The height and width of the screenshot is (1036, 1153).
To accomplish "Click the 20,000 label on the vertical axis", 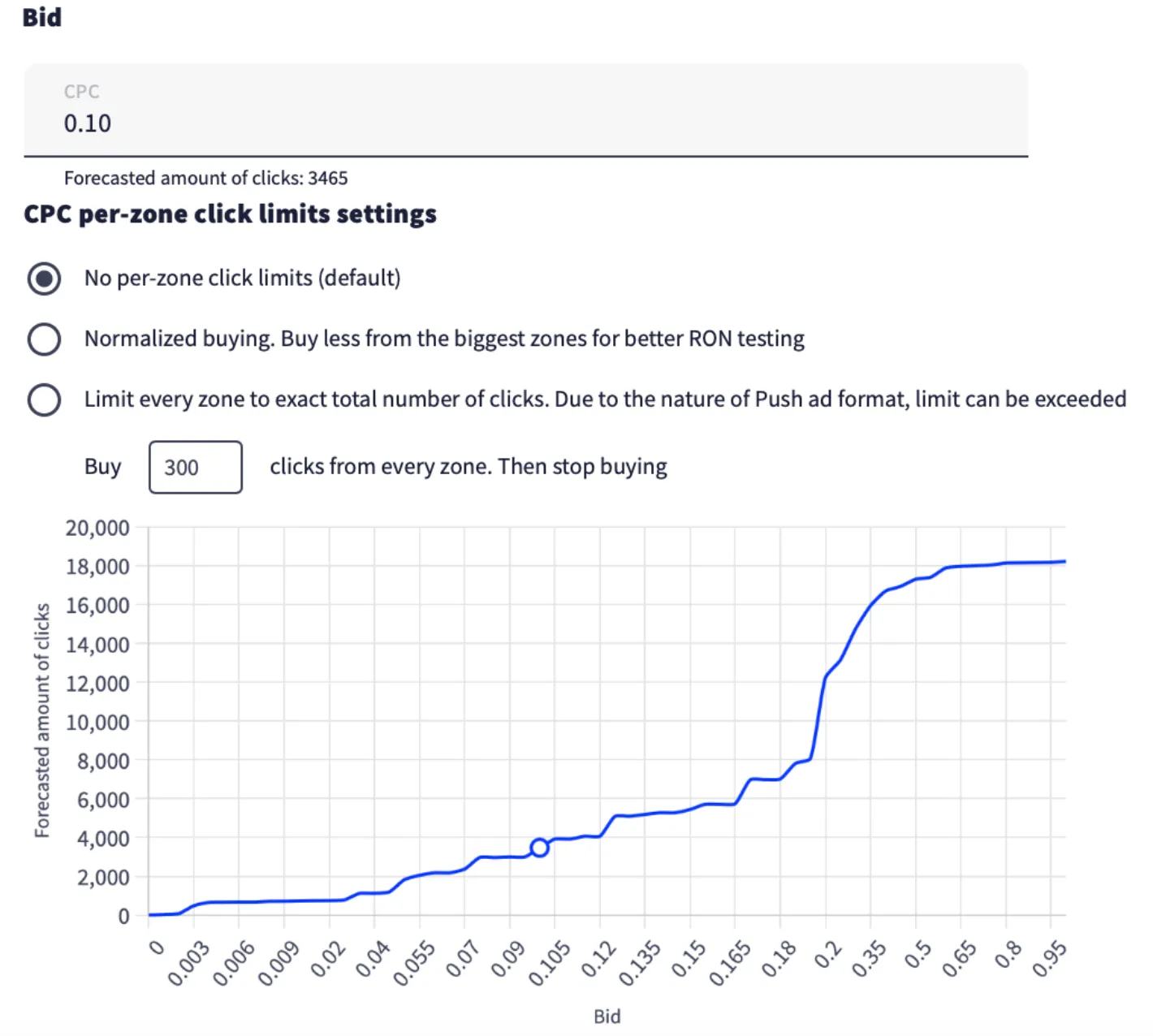I will click(97, 529).
